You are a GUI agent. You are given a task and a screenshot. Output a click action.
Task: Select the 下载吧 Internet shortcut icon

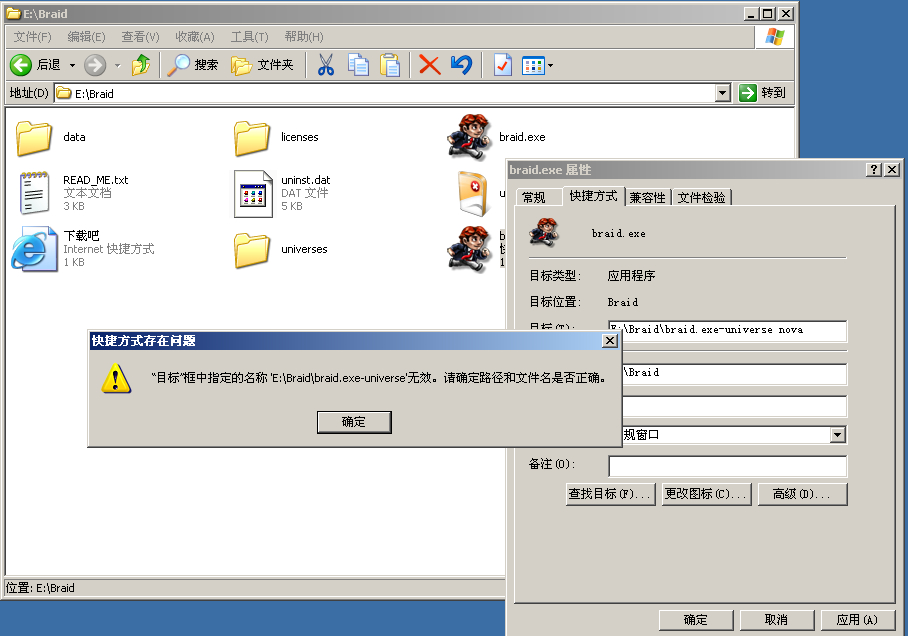34,250
